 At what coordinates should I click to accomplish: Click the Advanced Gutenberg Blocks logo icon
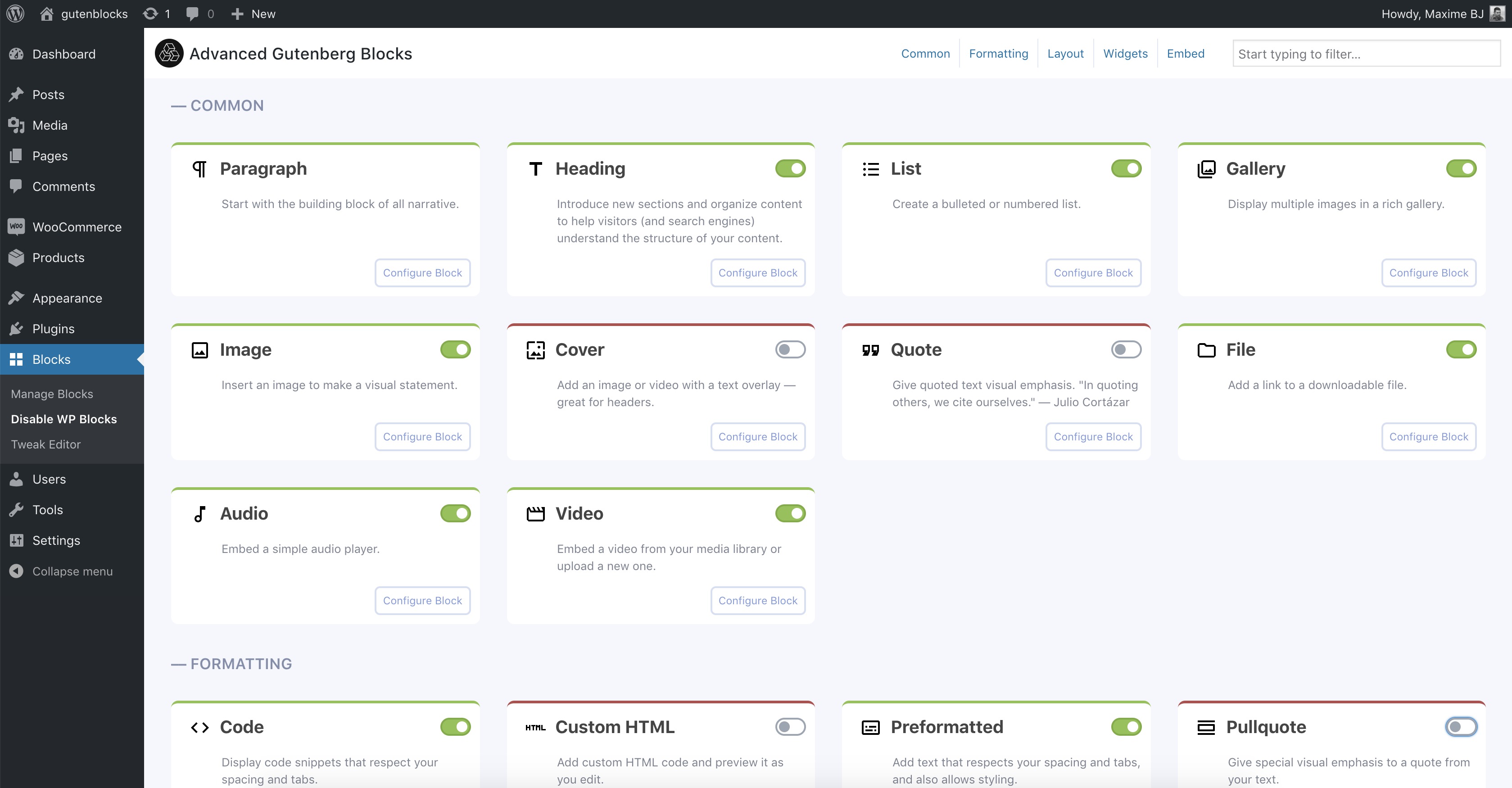coord(169,54)
